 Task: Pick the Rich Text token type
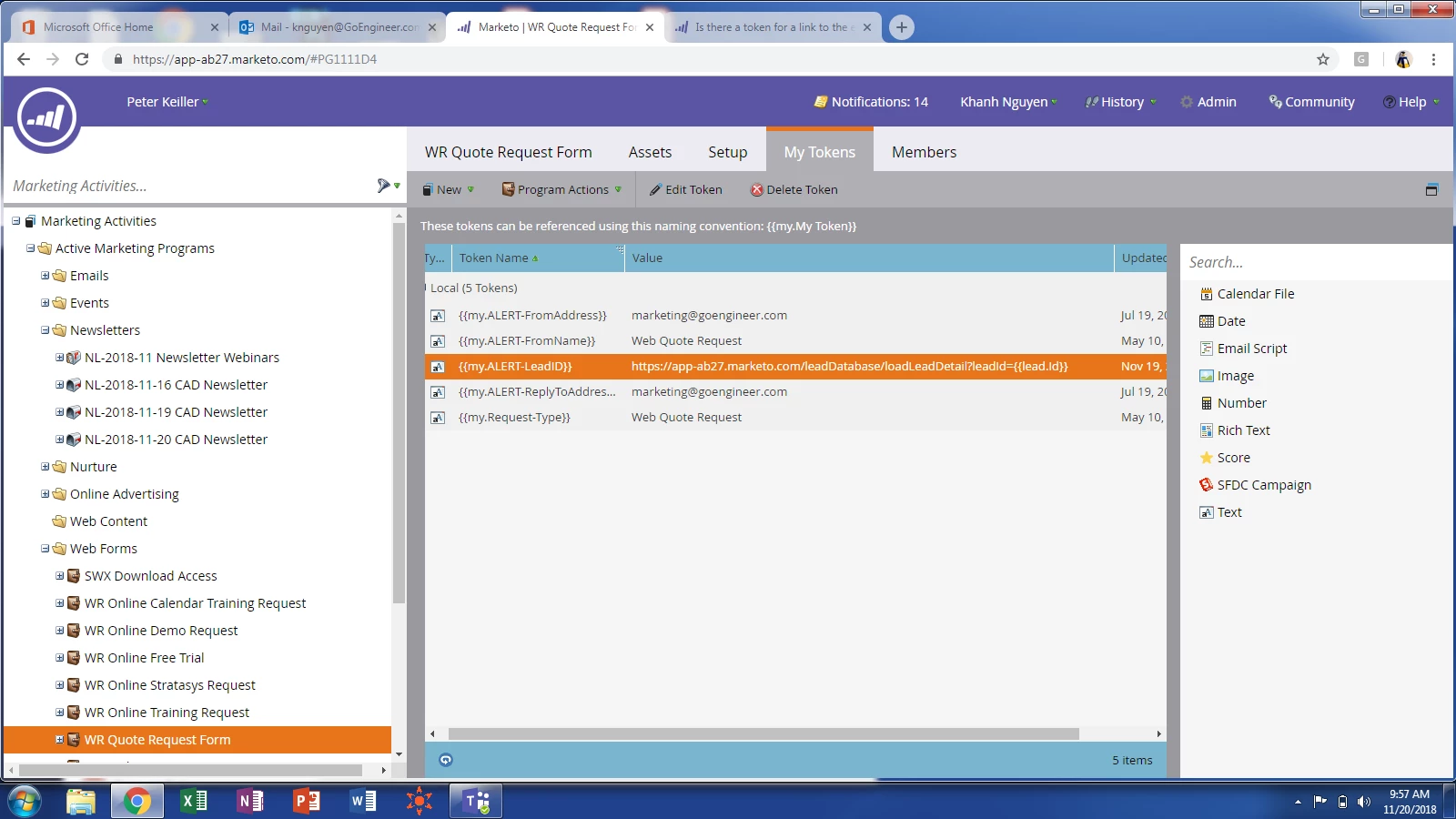click(1235, 430)
